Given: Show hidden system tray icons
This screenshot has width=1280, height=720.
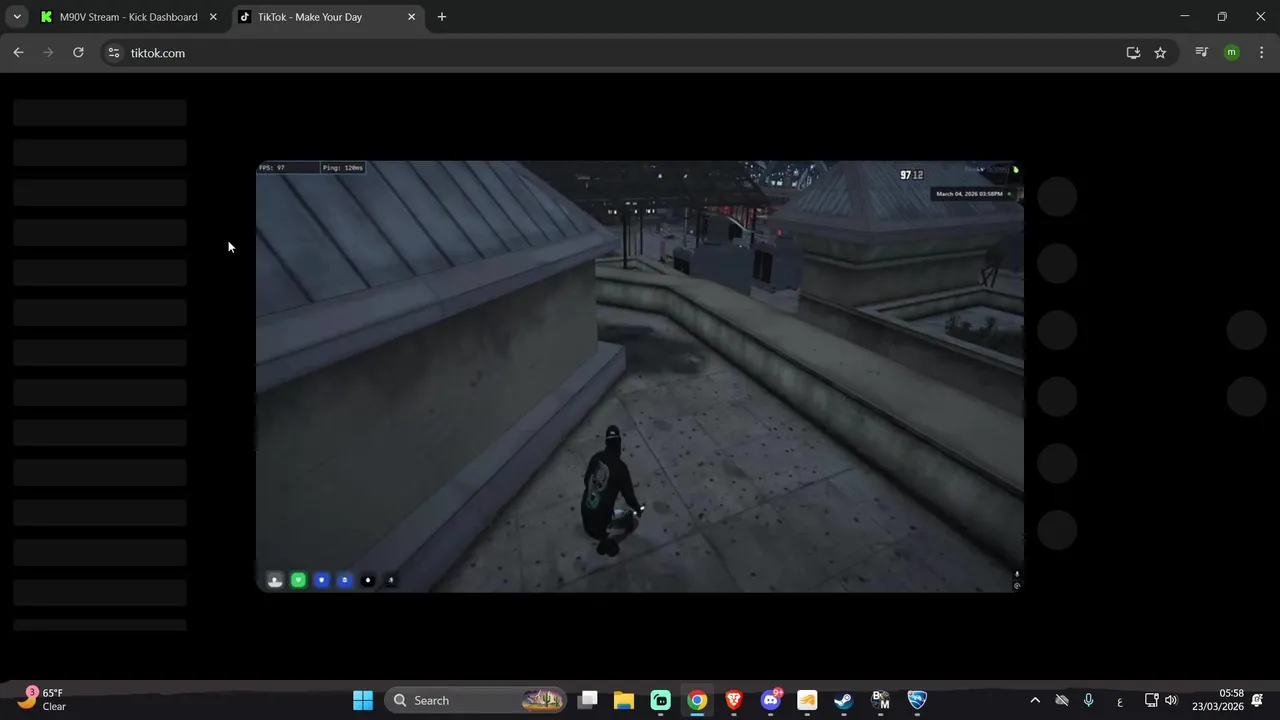Looking at the screenshot, I should [x=1035, y=700].
